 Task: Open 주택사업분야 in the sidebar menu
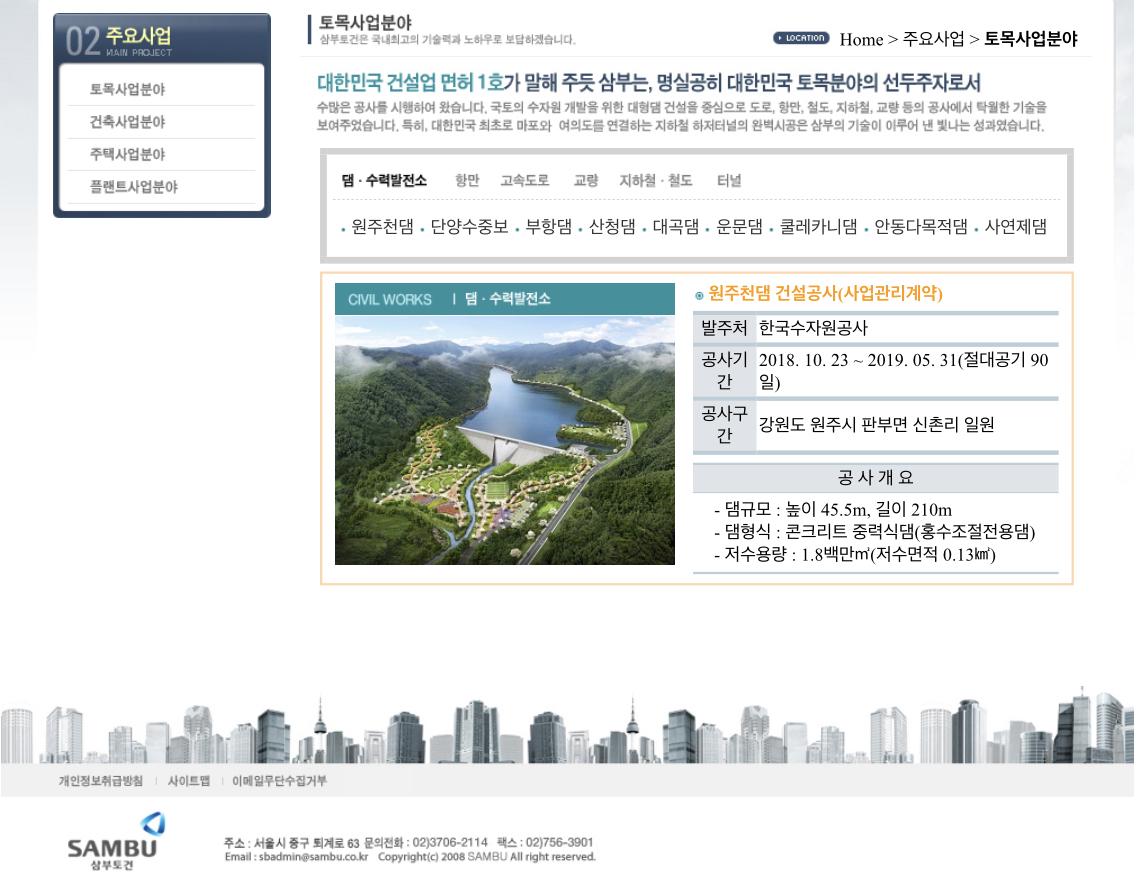(x=127, y=154)
